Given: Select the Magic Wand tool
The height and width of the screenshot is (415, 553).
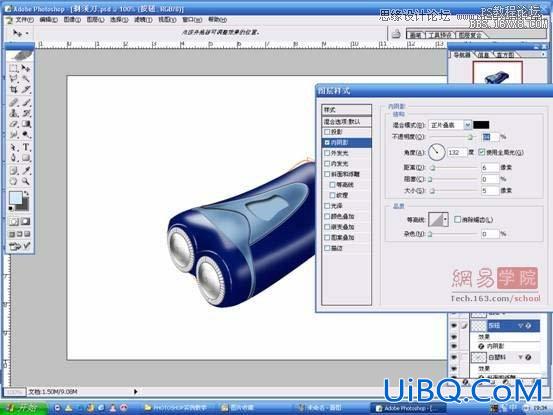Looking at the screenshot, I should click(26, 79).
